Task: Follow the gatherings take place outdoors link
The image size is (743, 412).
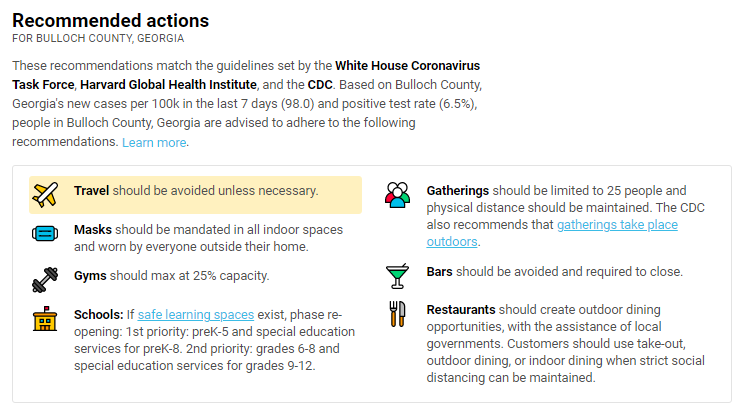Action: pyautogui.click(x=552, y=233)
